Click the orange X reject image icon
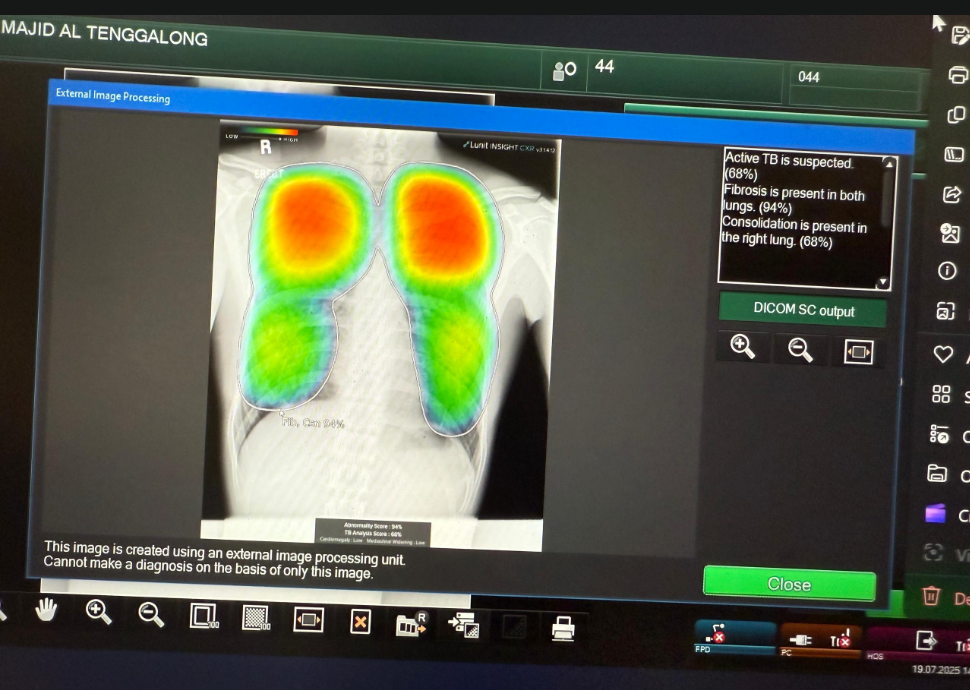The height and width of the screenshot is (690, 970). point(360,622)
